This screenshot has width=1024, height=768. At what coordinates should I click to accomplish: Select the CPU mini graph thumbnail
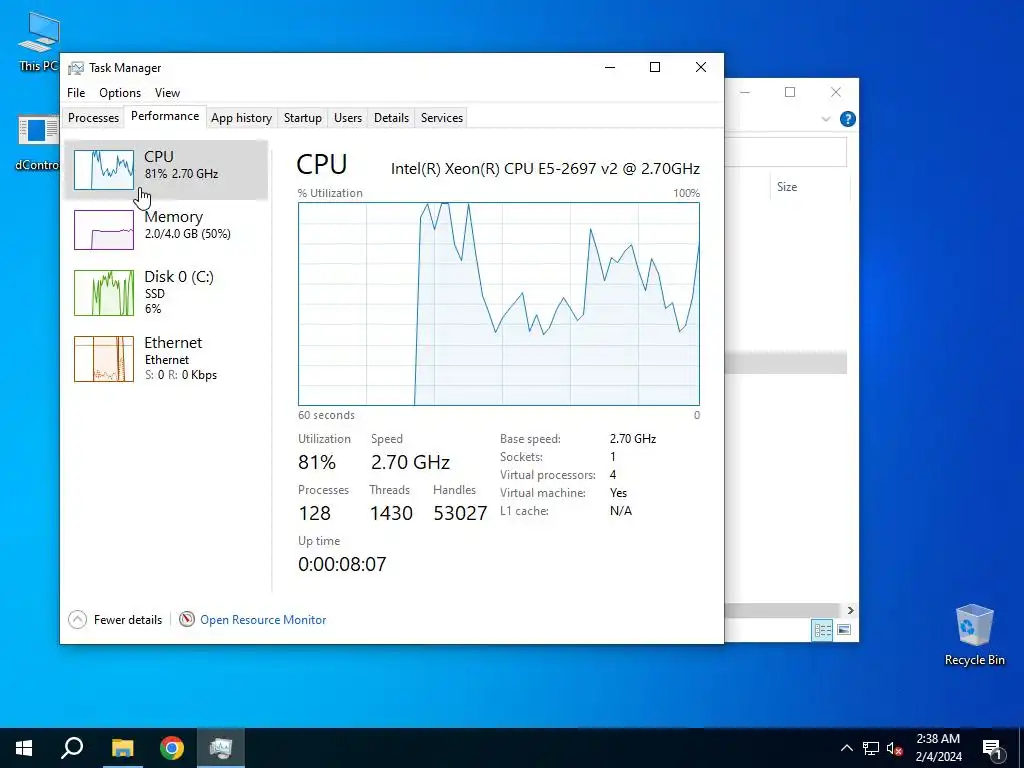[x=104, y=170]
